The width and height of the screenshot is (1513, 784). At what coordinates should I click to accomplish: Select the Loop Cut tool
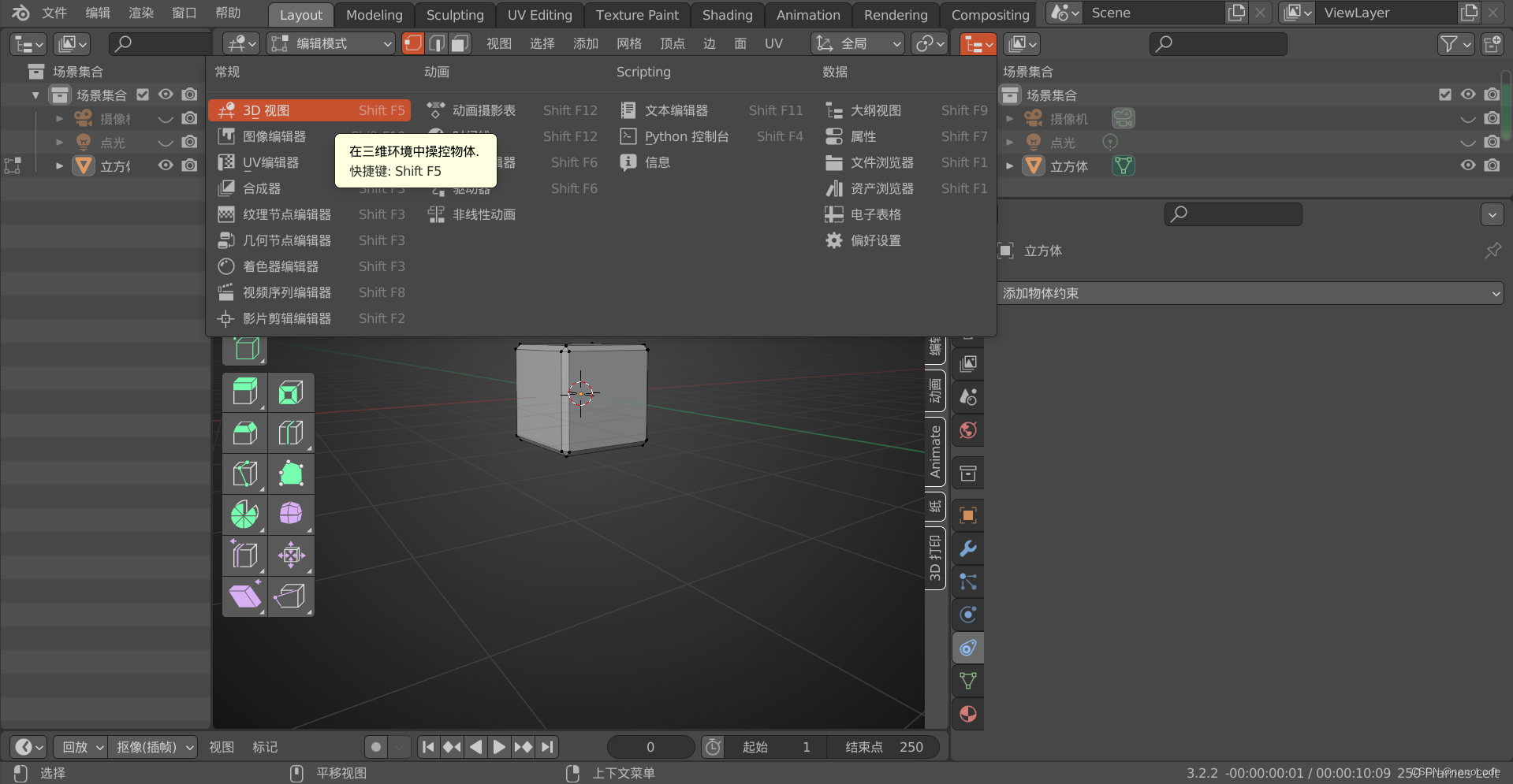coord(291,433)
